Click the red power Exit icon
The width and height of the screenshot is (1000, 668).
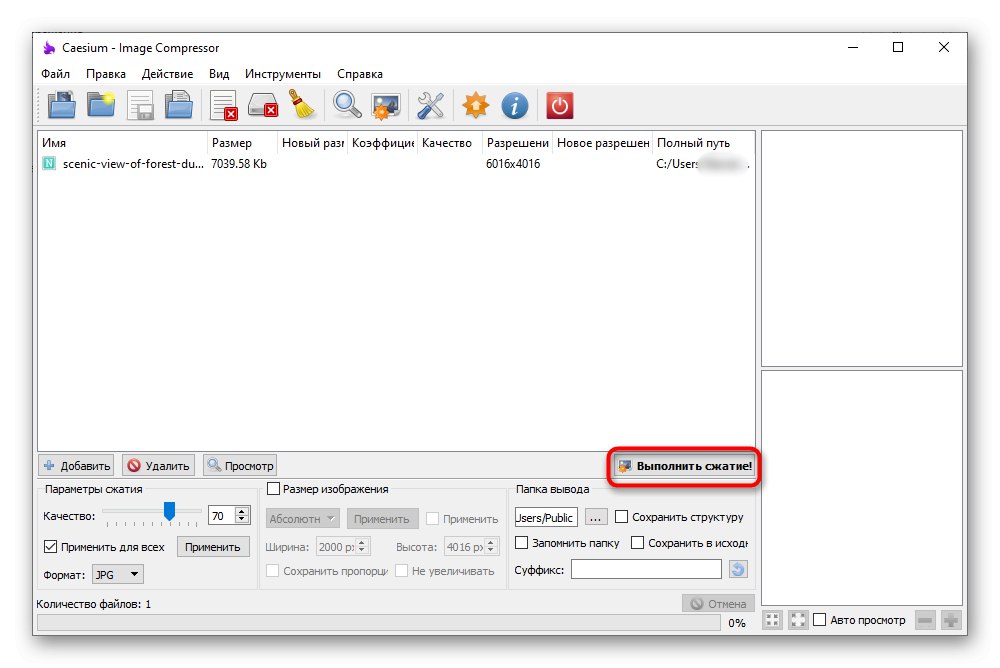tap(559, 105)
